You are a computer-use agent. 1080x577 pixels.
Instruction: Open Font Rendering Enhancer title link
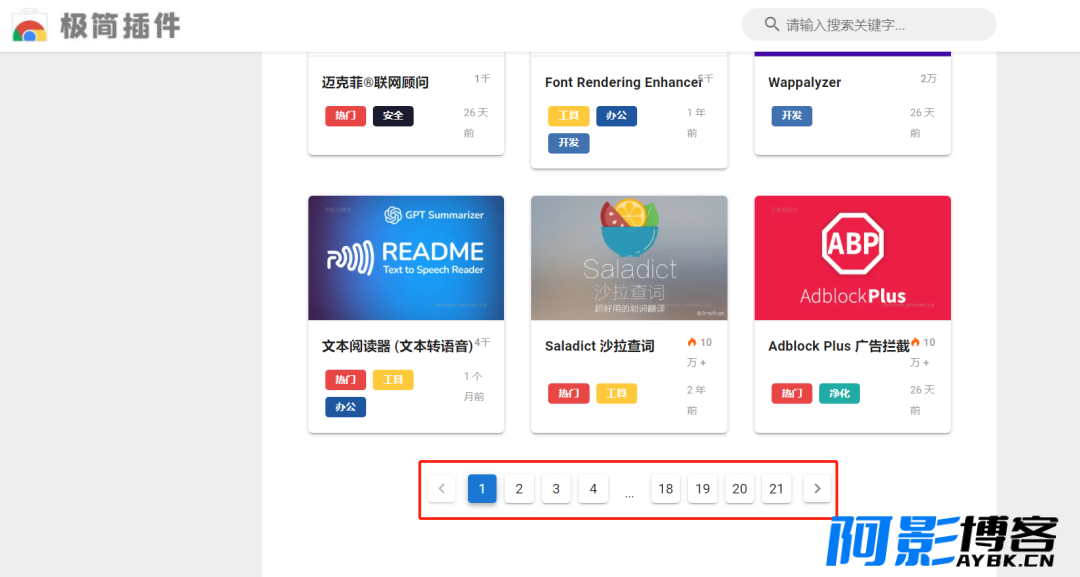623,83
